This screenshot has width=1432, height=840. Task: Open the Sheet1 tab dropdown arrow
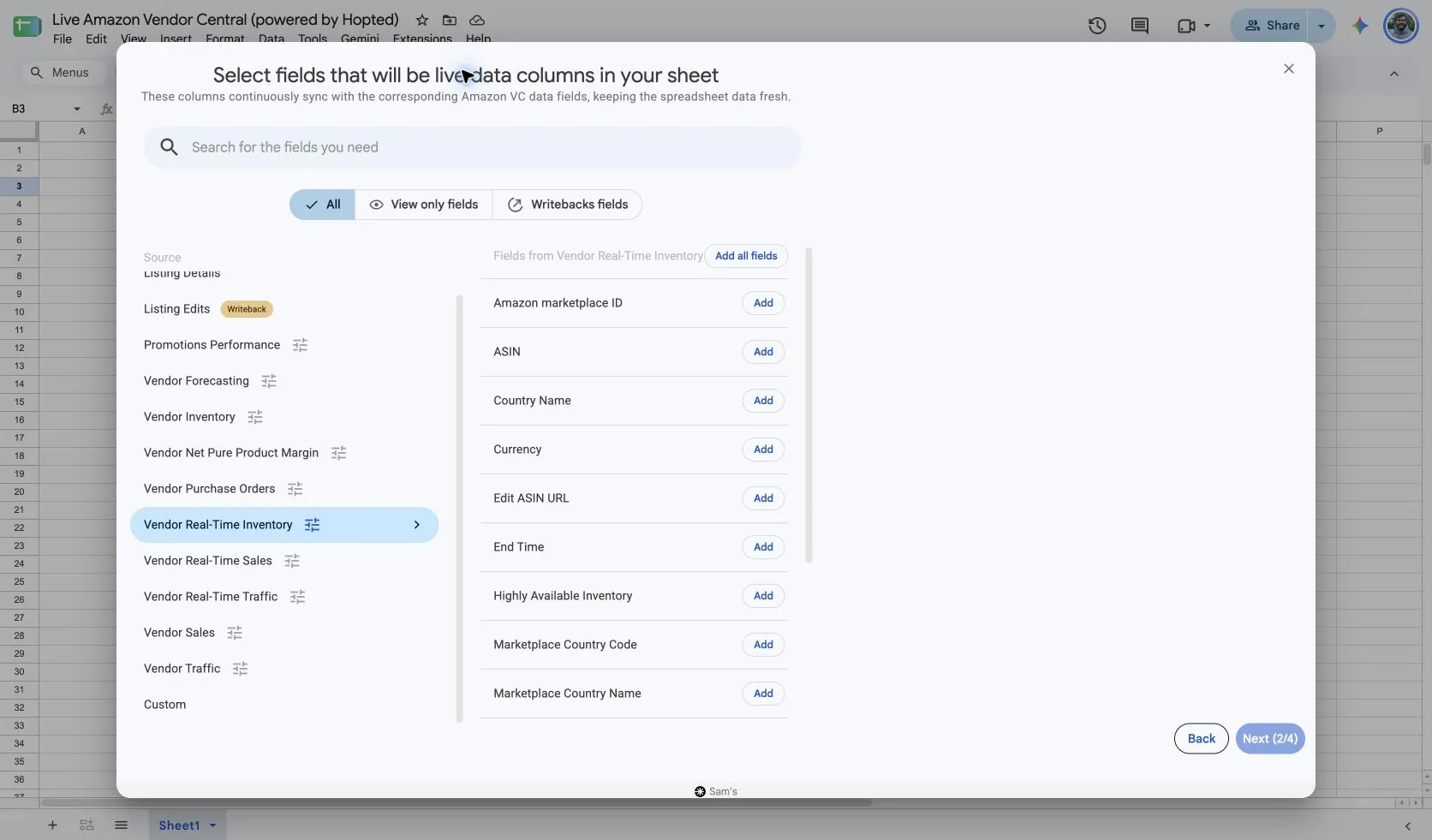click(x=212, y=825)
